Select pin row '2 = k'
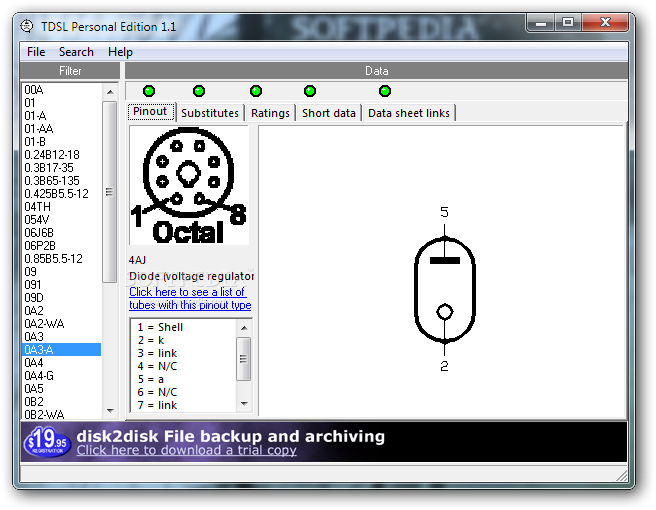Image resolution: width=656 pixels, height=510 pixels. 184,340
